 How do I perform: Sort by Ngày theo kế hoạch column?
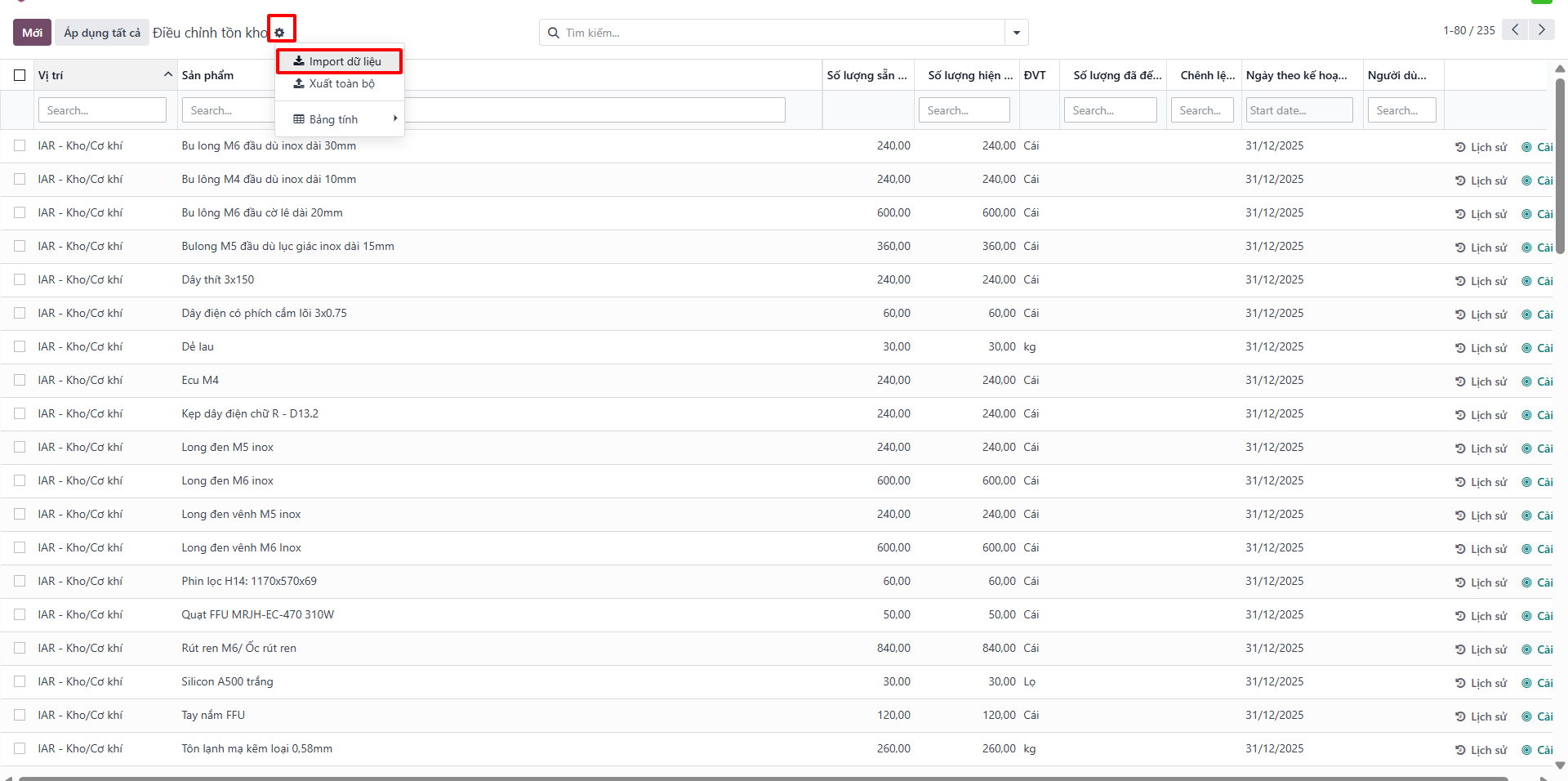tap(1302, 75)
